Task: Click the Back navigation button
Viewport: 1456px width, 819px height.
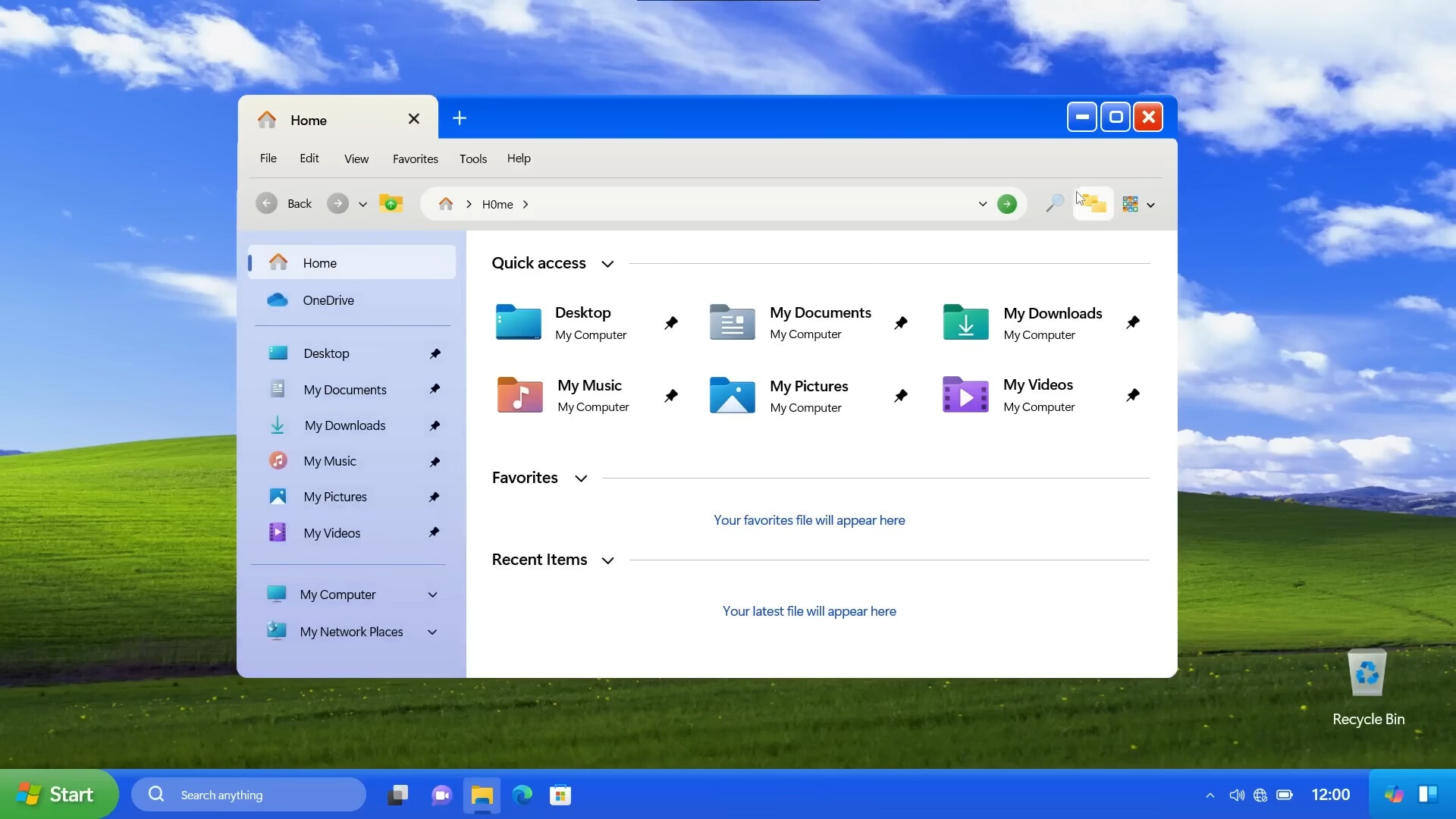Action: point(284,203)
